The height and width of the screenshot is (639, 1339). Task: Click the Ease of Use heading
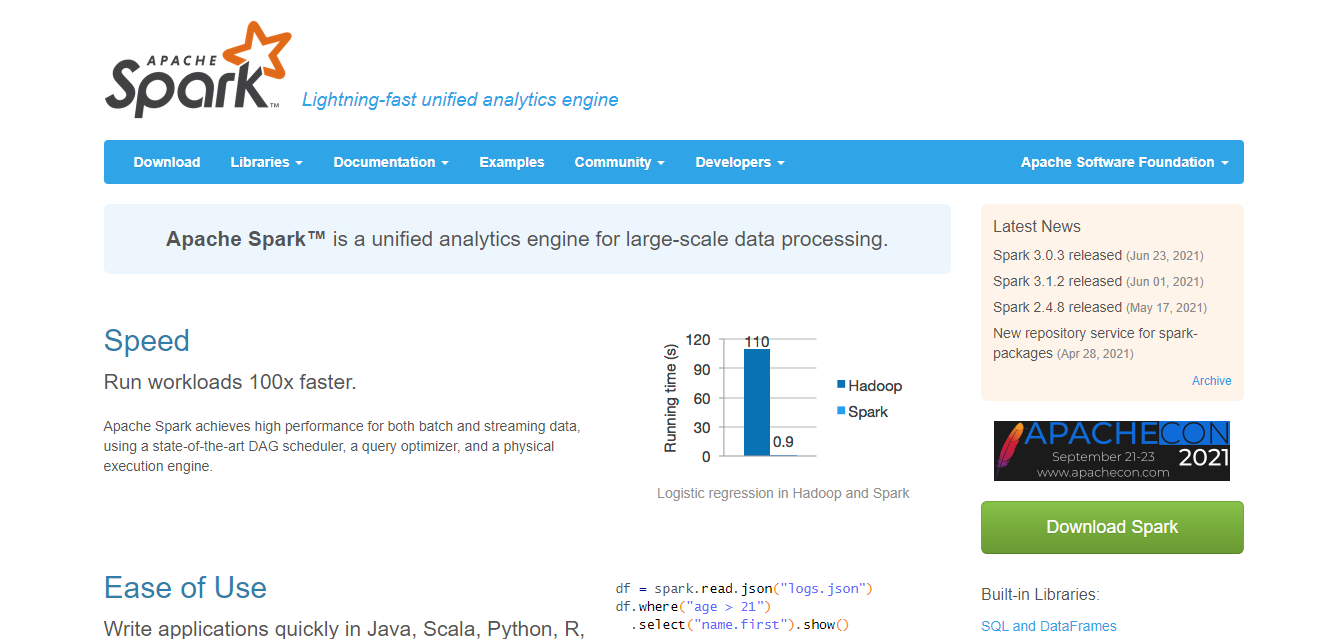click(x=185, y=588)
